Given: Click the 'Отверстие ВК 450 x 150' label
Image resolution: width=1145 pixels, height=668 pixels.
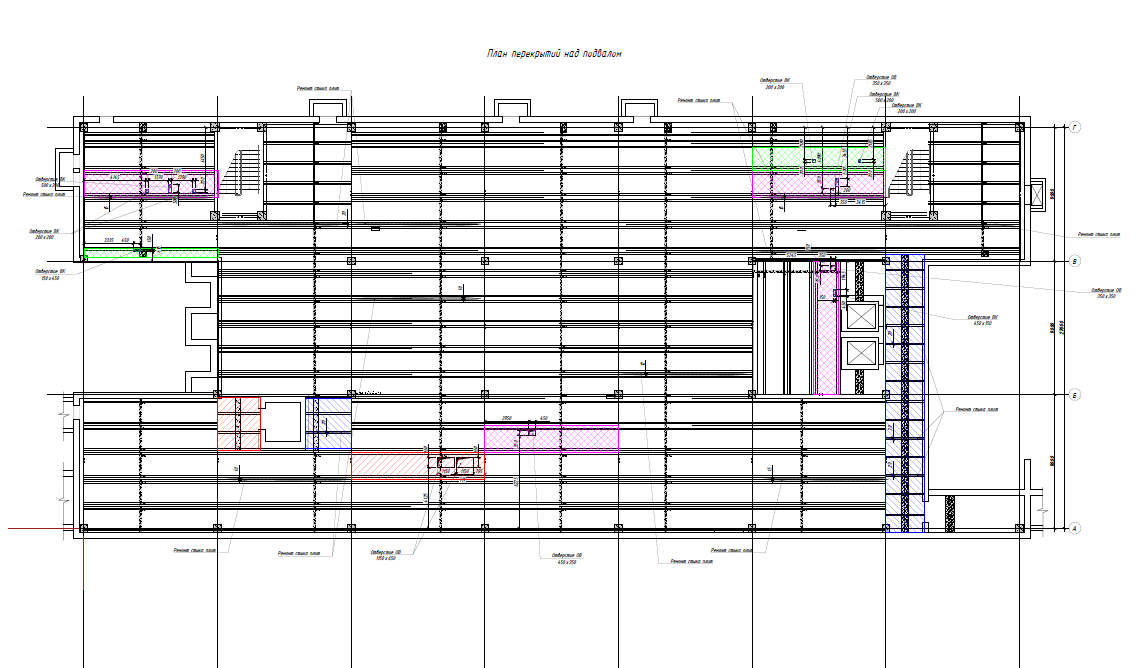Looking at the screenshot, I should coord(981,320).
